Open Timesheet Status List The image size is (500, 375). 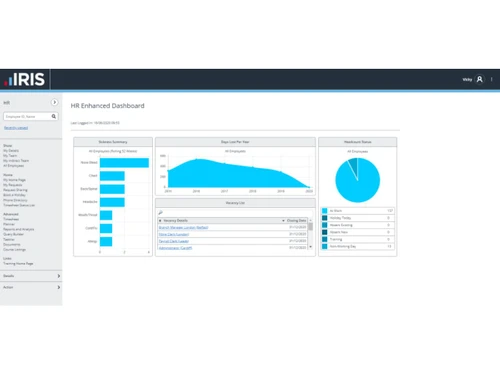tap(19, 205)
